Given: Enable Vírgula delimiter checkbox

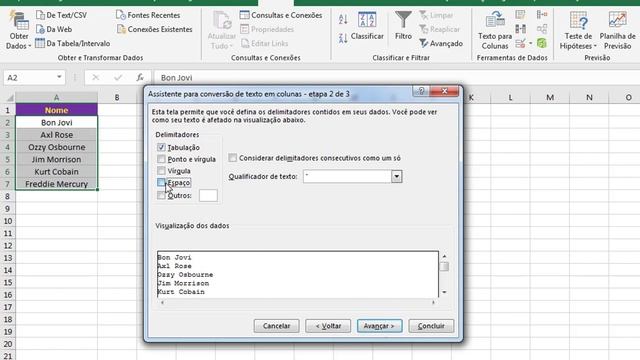Looking at the screenshot, I should pyautogui.click(x=161, y=171).
